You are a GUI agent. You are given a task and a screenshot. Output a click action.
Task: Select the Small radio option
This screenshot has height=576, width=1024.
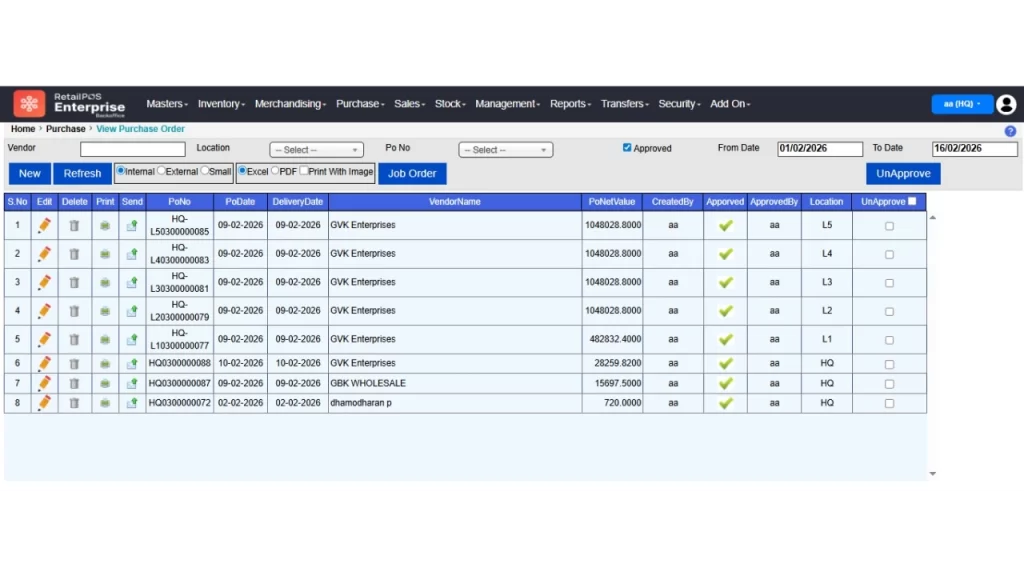tap(205, 171)
